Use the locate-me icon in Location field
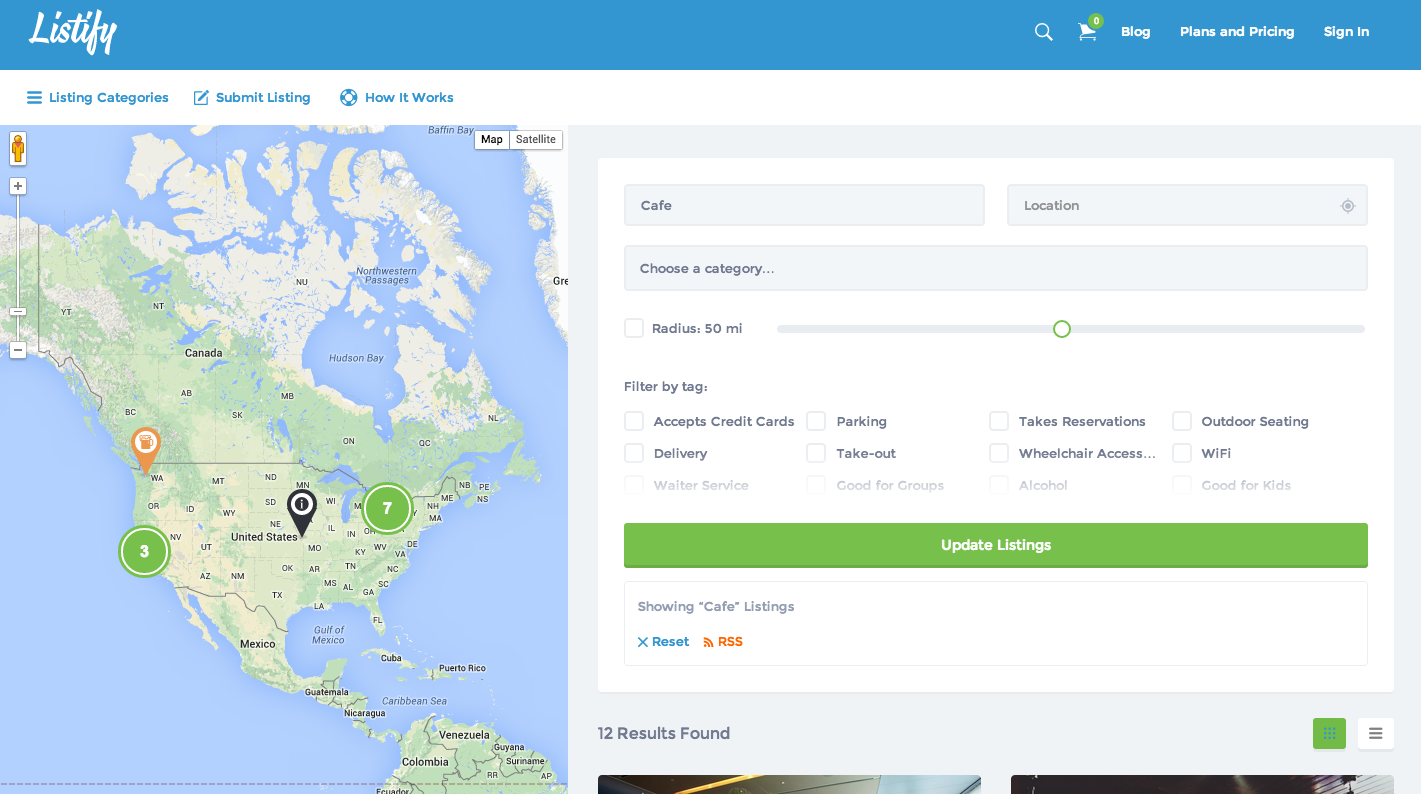This screenshot has height=794, width=1421. 1347,206
